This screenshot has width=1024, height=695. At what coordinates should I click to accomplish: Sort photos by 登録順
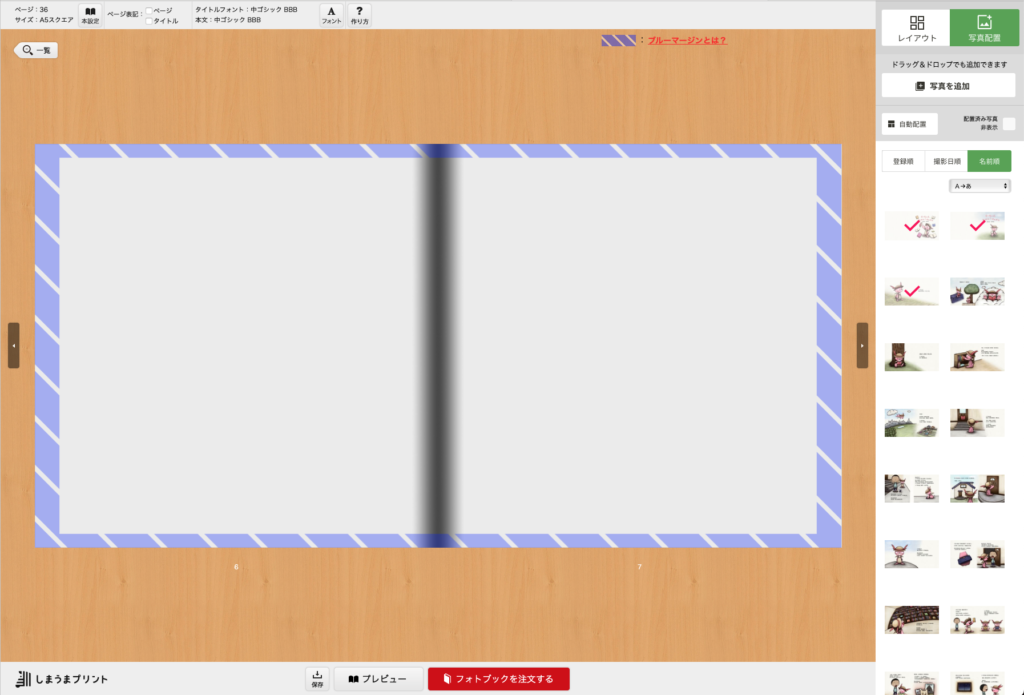tap(903, 160)
